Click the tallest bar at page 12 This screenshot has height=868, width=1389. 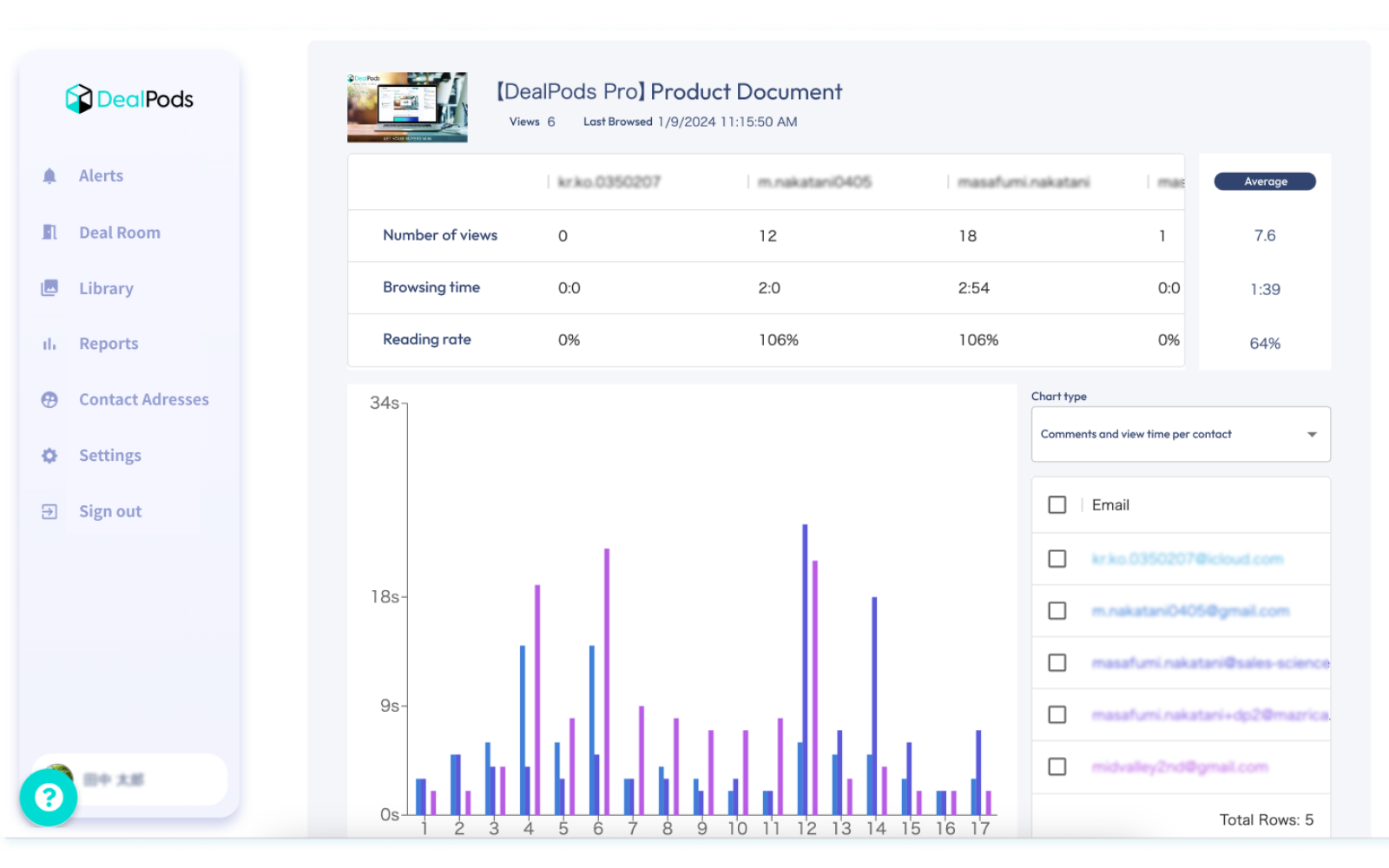coord(805,669)
